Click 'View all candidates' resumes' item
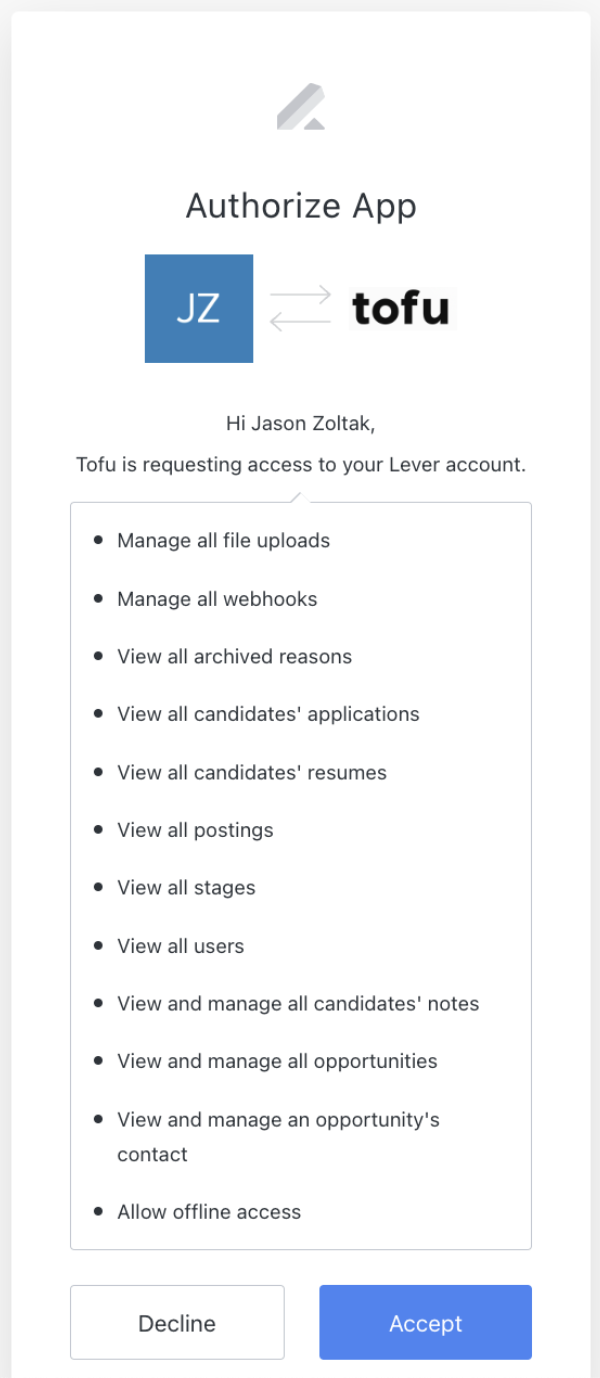This screenshot has height=1378, width=600. click(x=252, y=772)
